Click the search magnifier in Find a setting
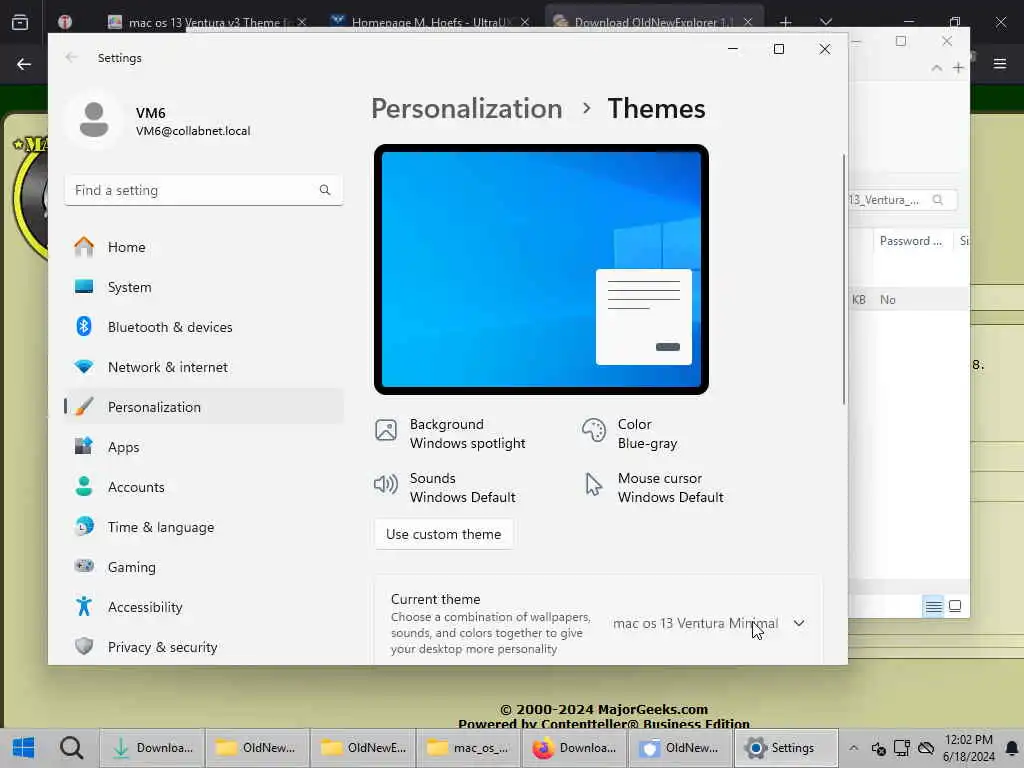Screen dimensions: 1024x768 [x=325, y=190]
